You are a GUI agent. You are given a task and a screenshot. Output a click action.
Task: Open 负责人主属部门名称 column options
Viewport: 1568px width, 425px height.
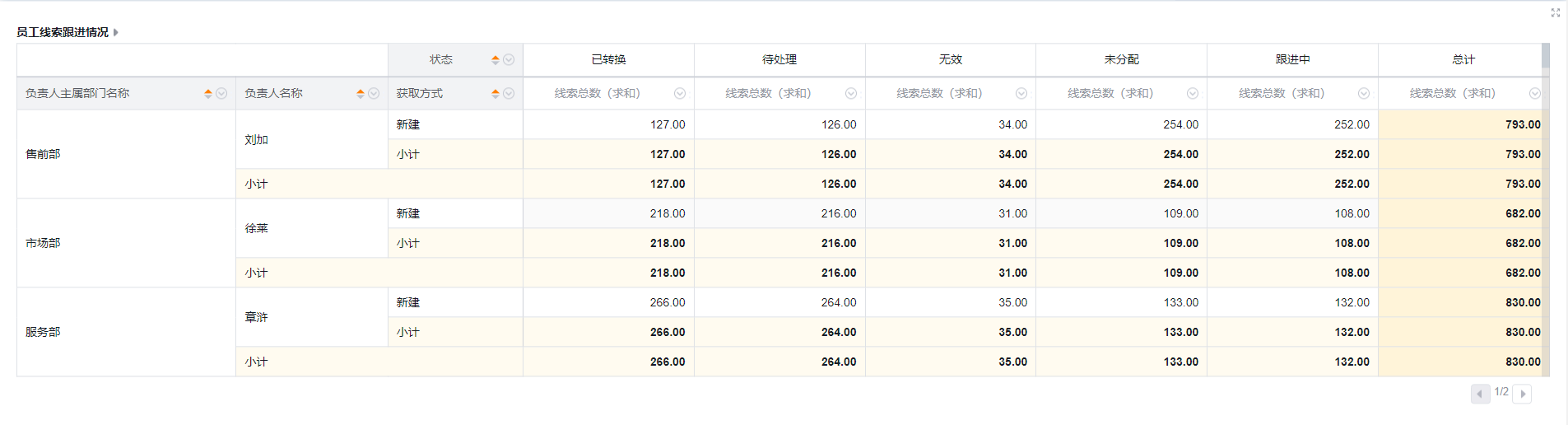[221, 94]
